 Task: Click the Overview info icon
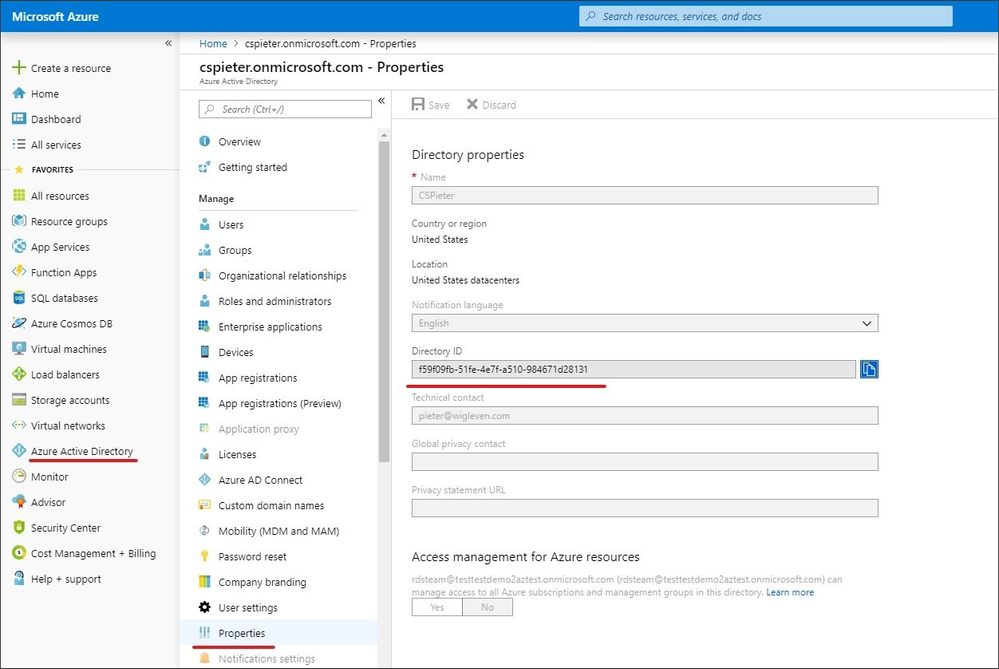tap(205, 141)
